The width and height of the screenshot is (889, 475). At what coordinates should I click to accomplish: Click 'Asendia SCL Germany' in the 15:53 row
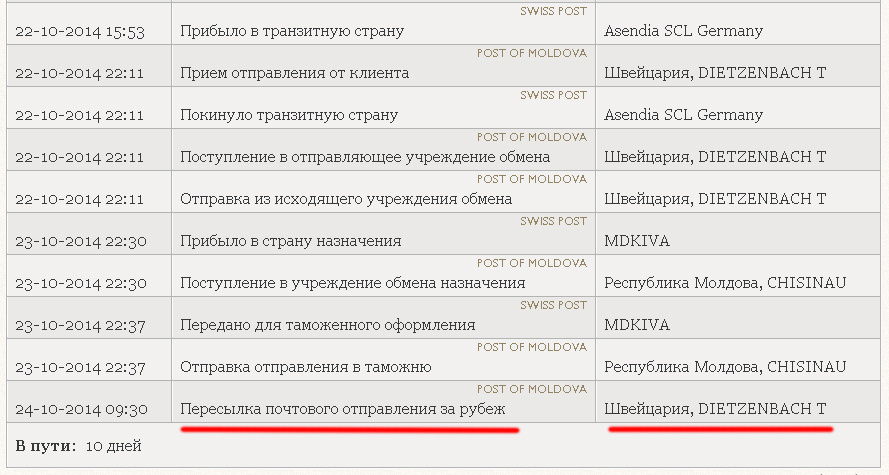[x=683, y=31]
